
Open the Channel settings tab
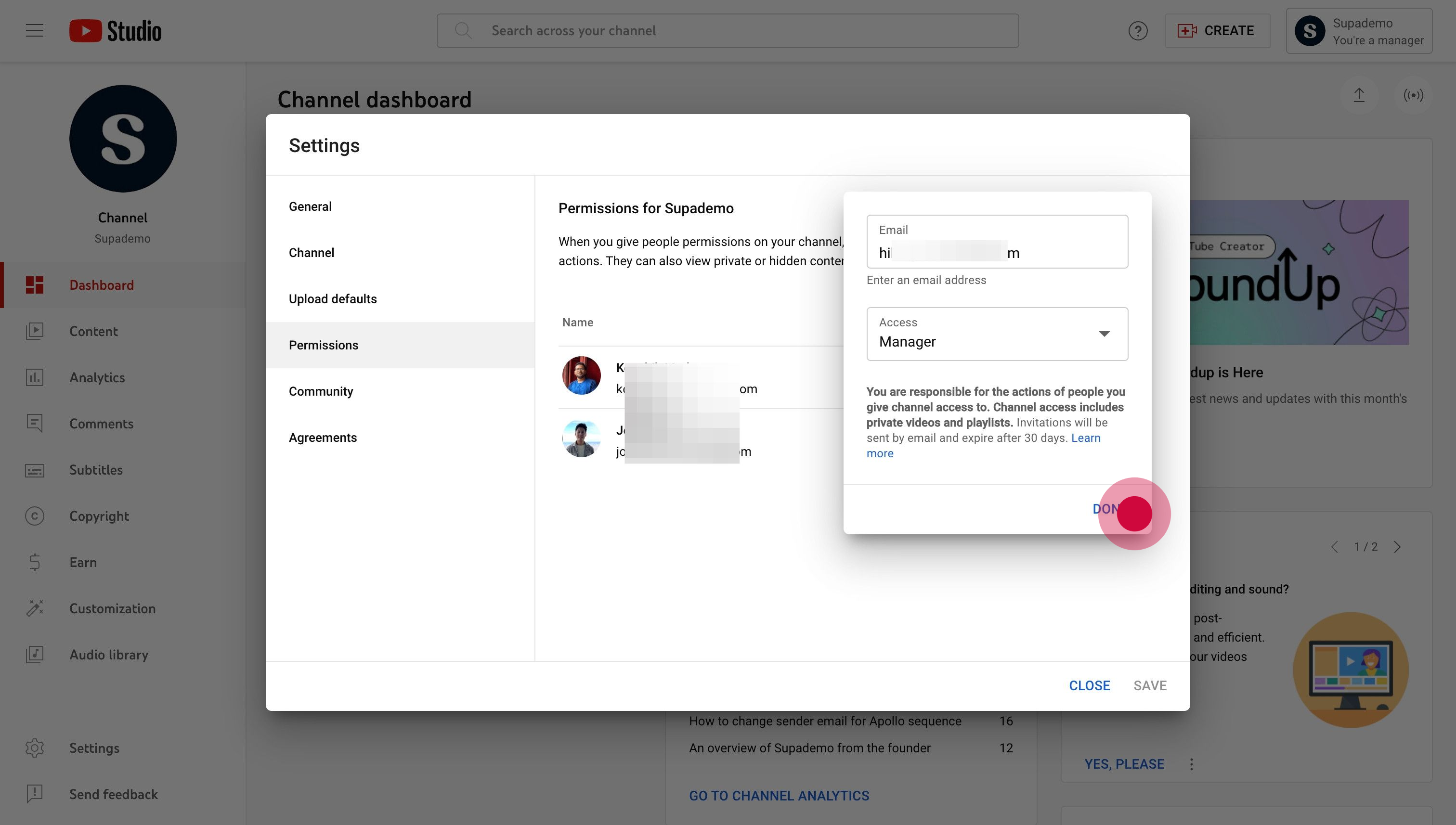click(x=400, y=253)
